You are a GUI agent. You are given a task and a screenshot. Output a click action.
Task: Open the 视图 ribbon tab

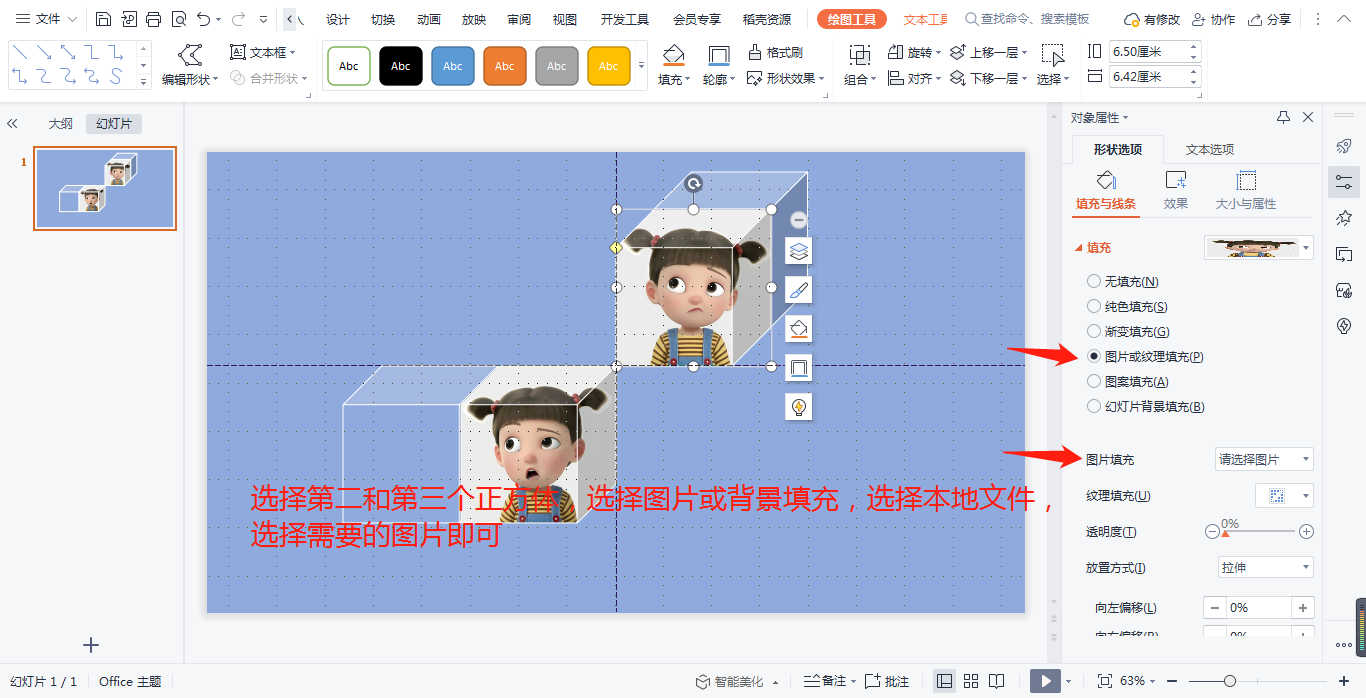pos(565,20)
